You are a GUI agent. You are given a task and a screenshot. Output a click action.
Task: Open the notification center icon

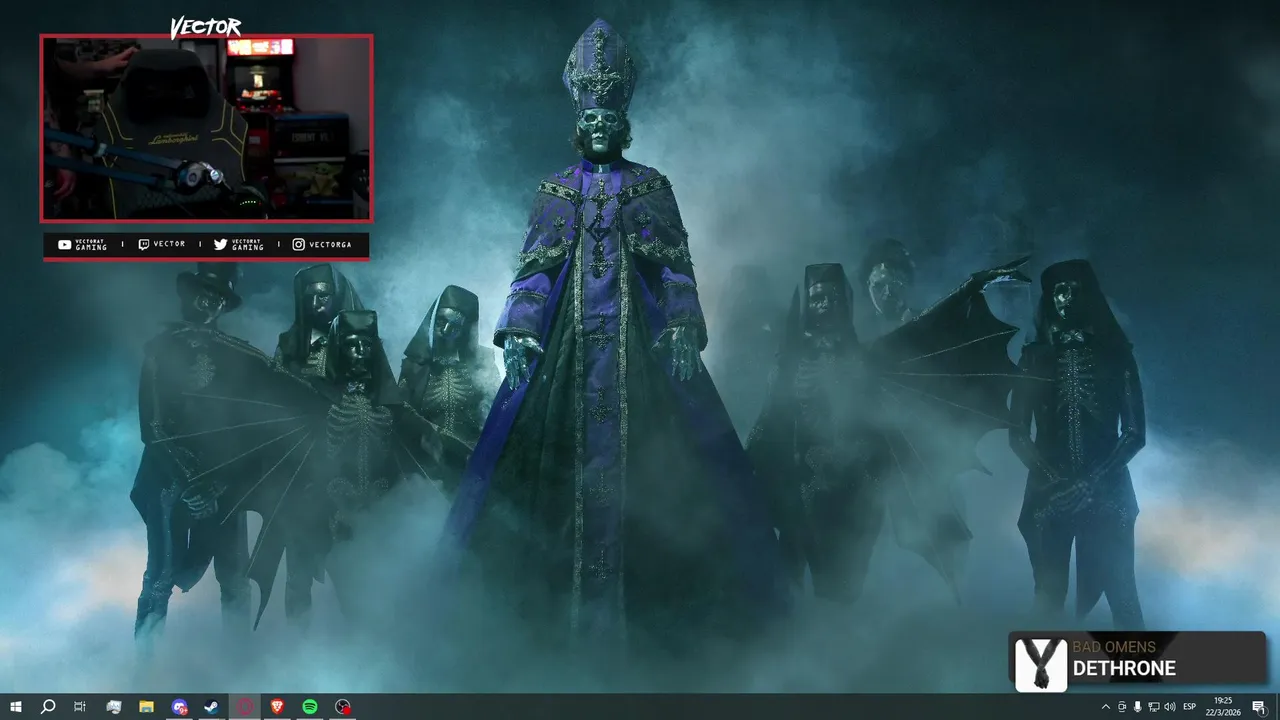pyautogui.click(x=1259, y=707)
